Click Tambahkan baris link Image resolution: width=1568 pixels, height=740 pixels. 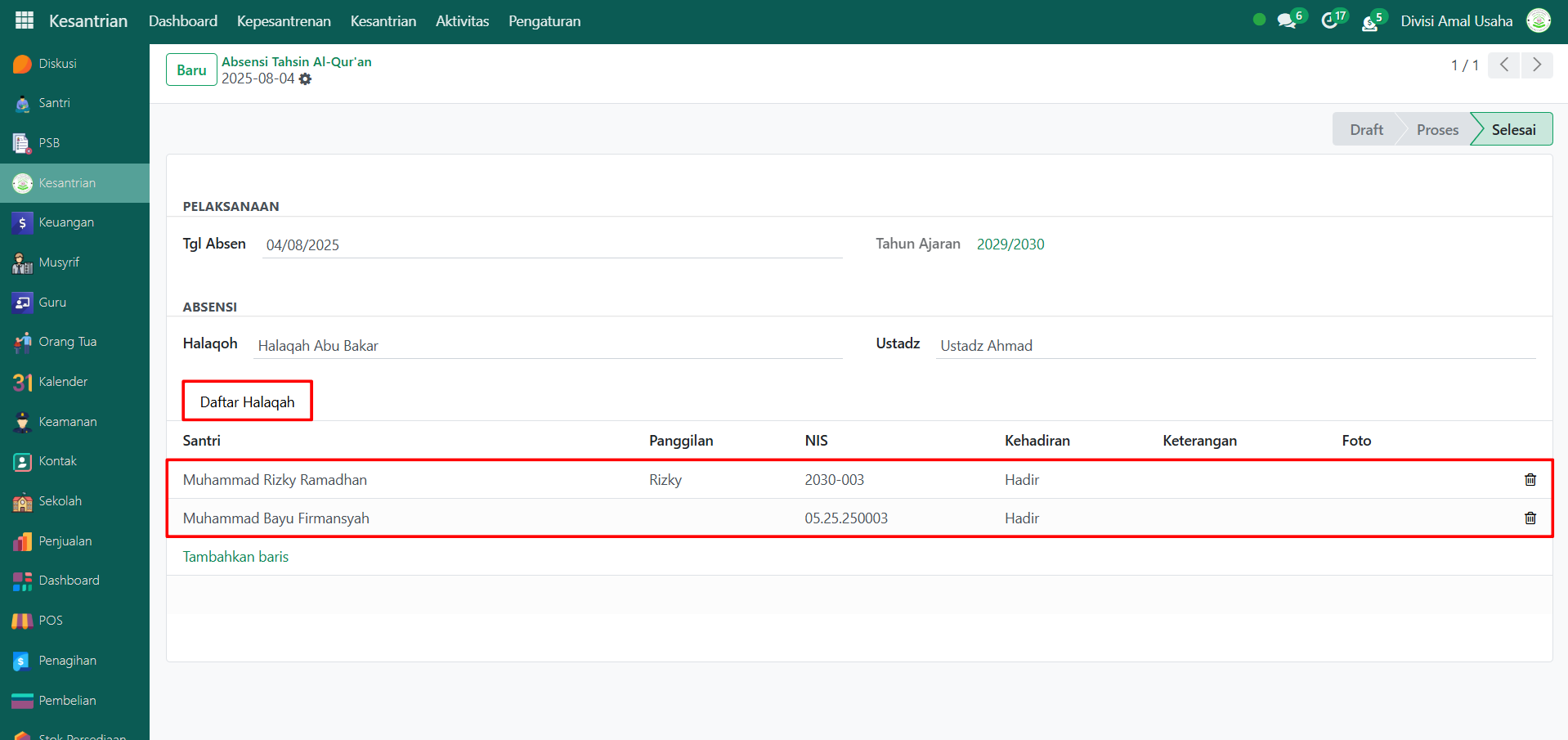pyautogui.click(x=235, y=557)
